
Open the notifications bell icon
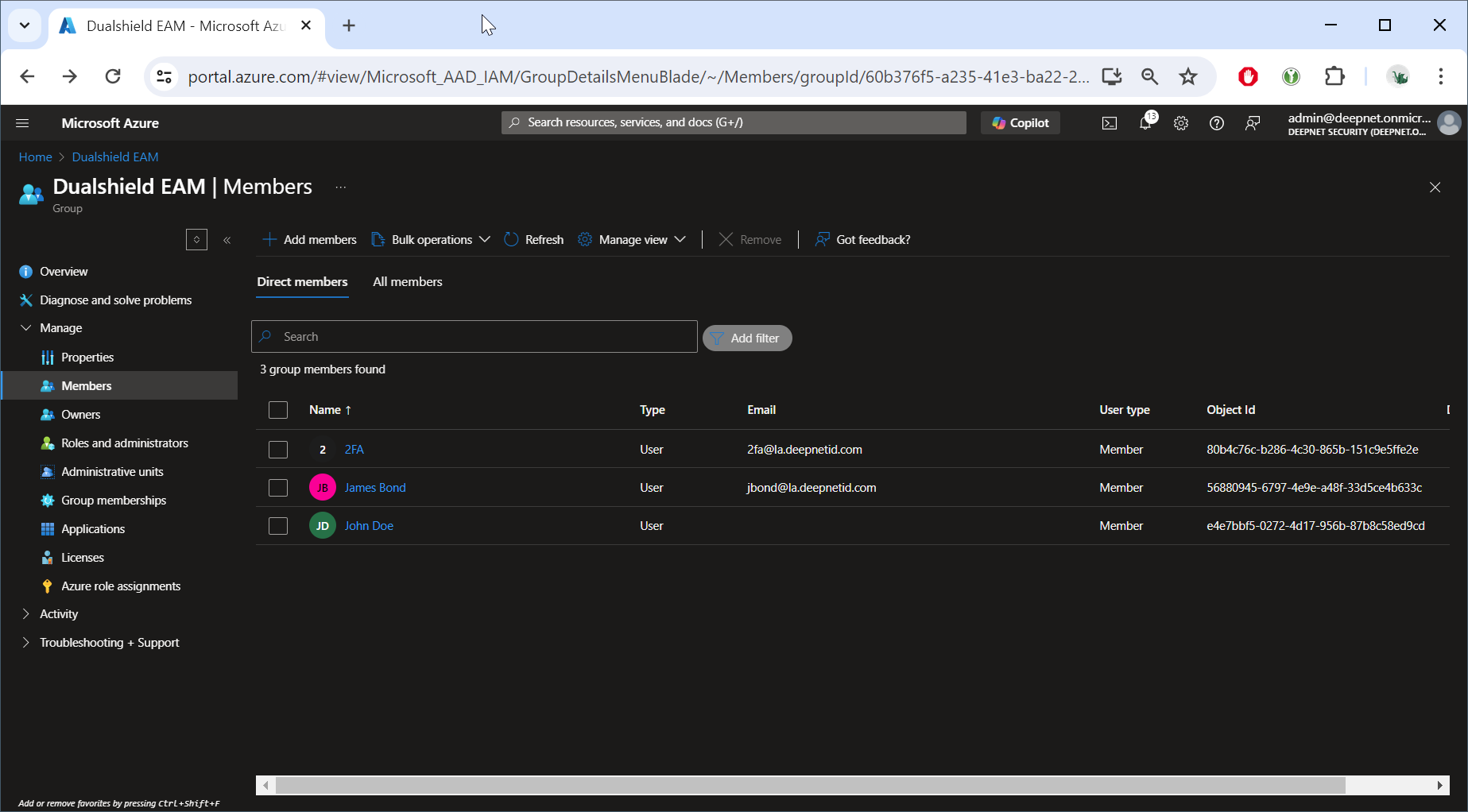1145,123
